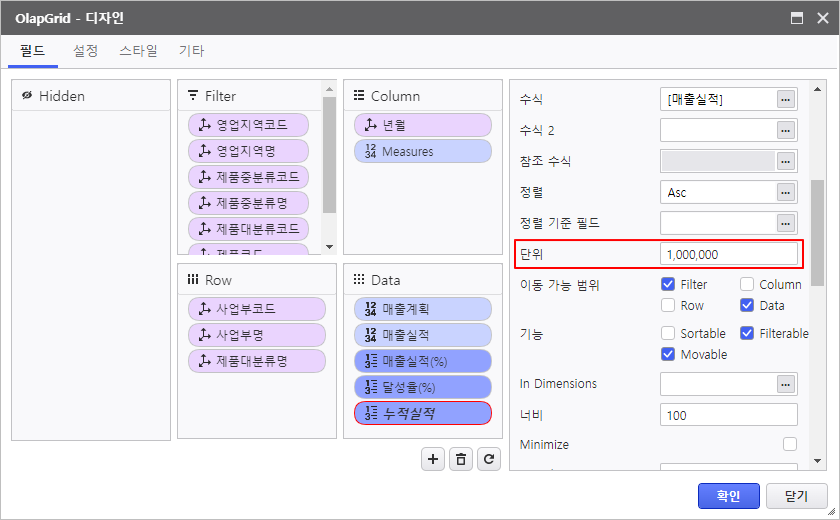Click the add field plus icon
This screenshot has height=520, width=840.
(x=433, y=459)
